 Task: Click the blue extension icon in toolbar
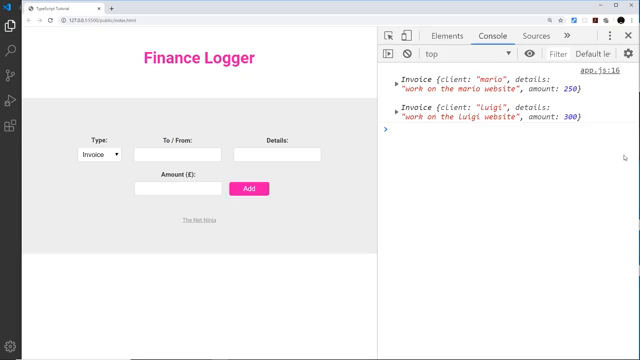tap(574, 20)
